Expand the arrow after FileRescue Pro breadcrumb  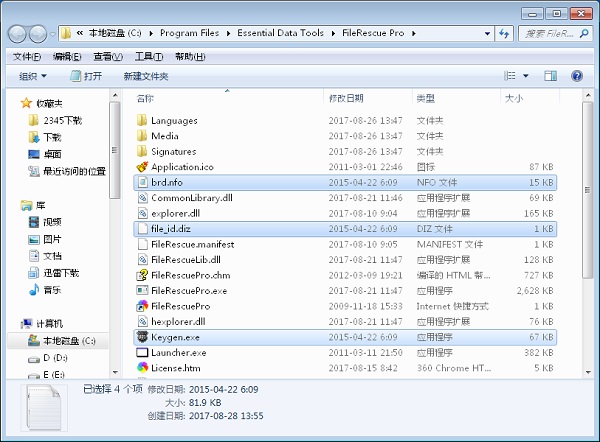click(x=414, y=34)
